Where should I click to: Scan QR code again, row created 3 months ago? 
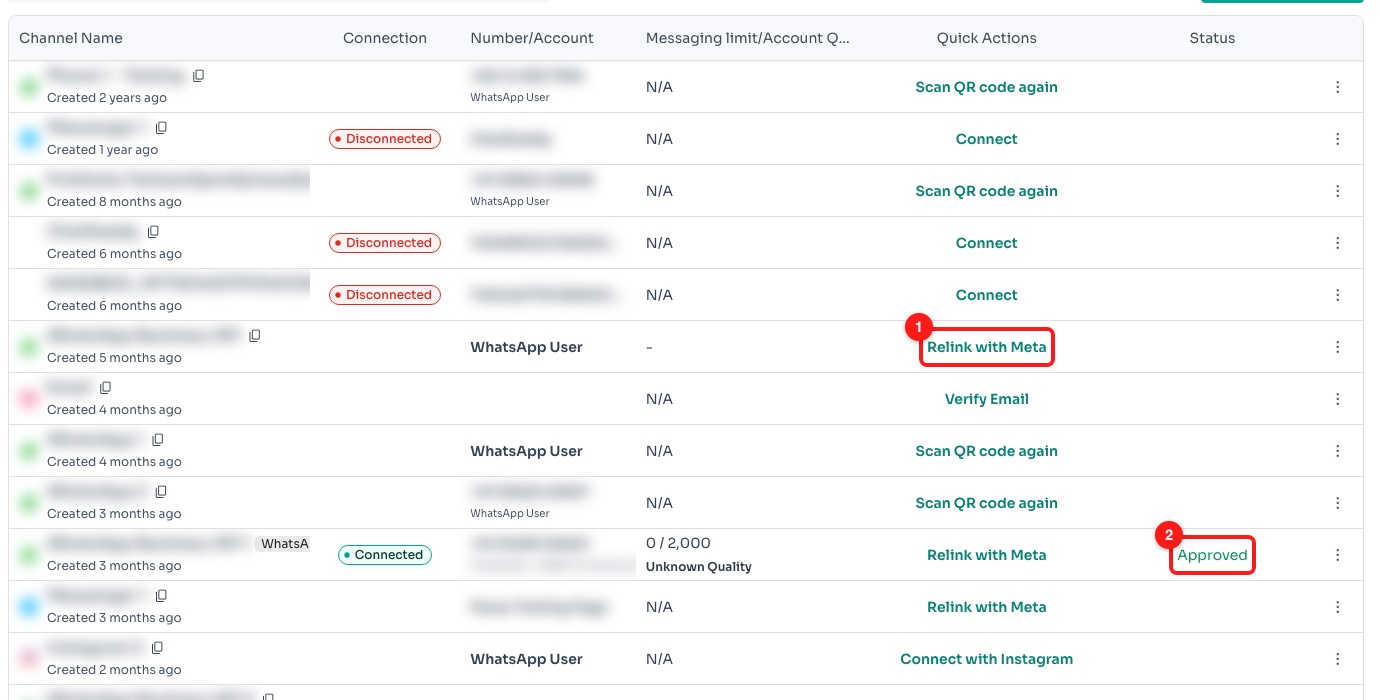tap(986, 503)
